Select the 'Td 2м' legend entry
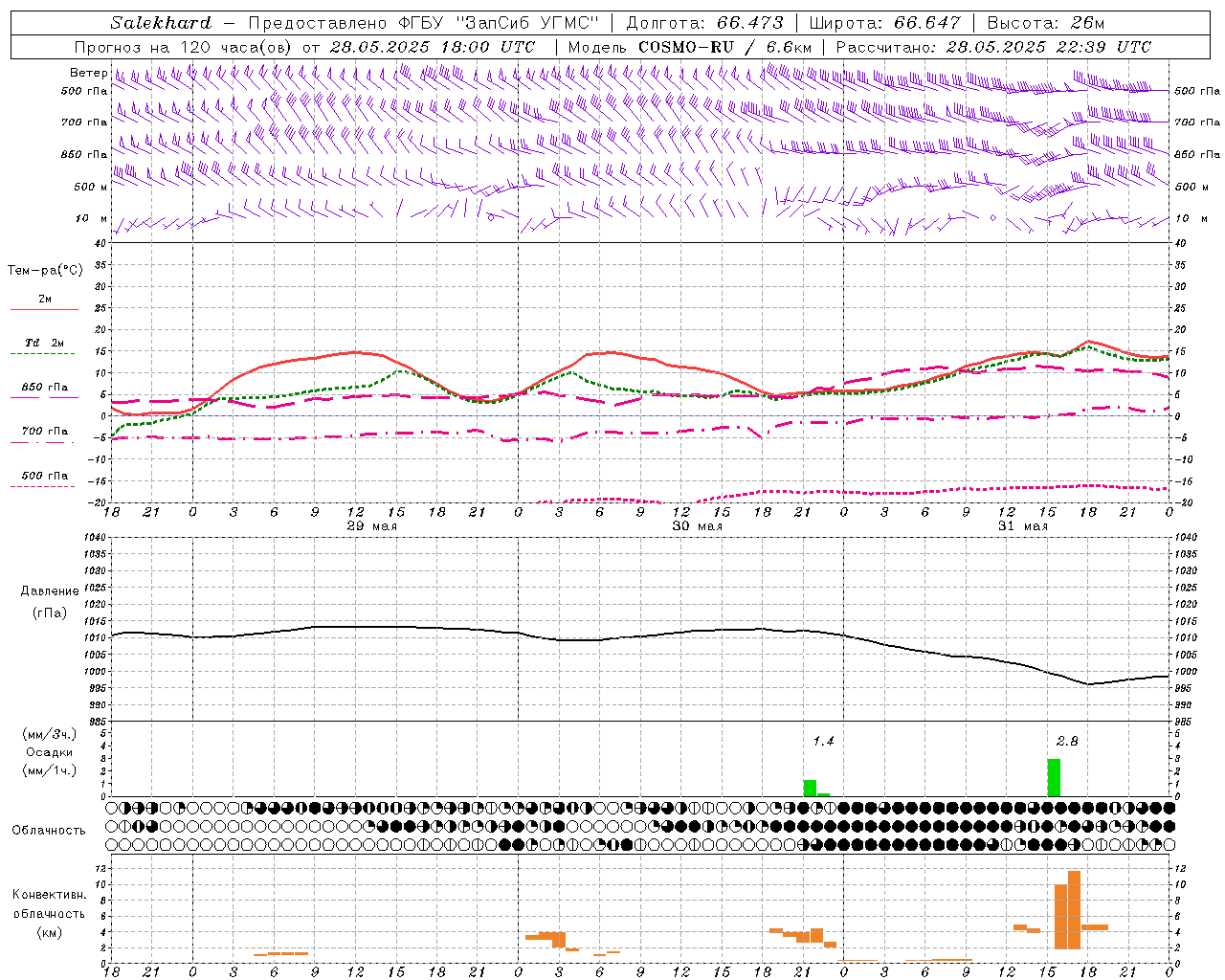Viewport: 1225px width, 980px height. pyautogui.click(x=45, y=343)
